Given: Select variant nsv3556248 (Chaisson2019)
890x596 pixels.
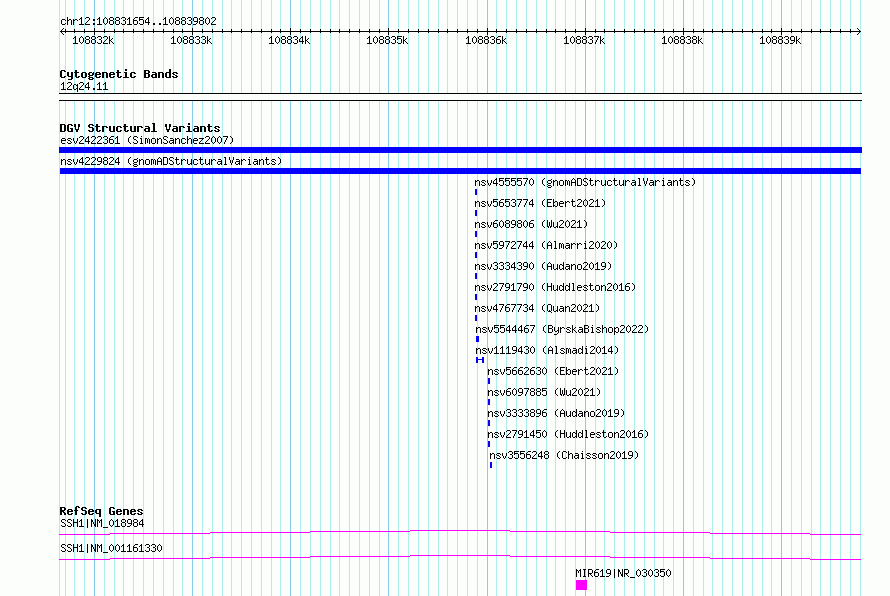Looking at the screenshot, I should click(x=564, y=455).
